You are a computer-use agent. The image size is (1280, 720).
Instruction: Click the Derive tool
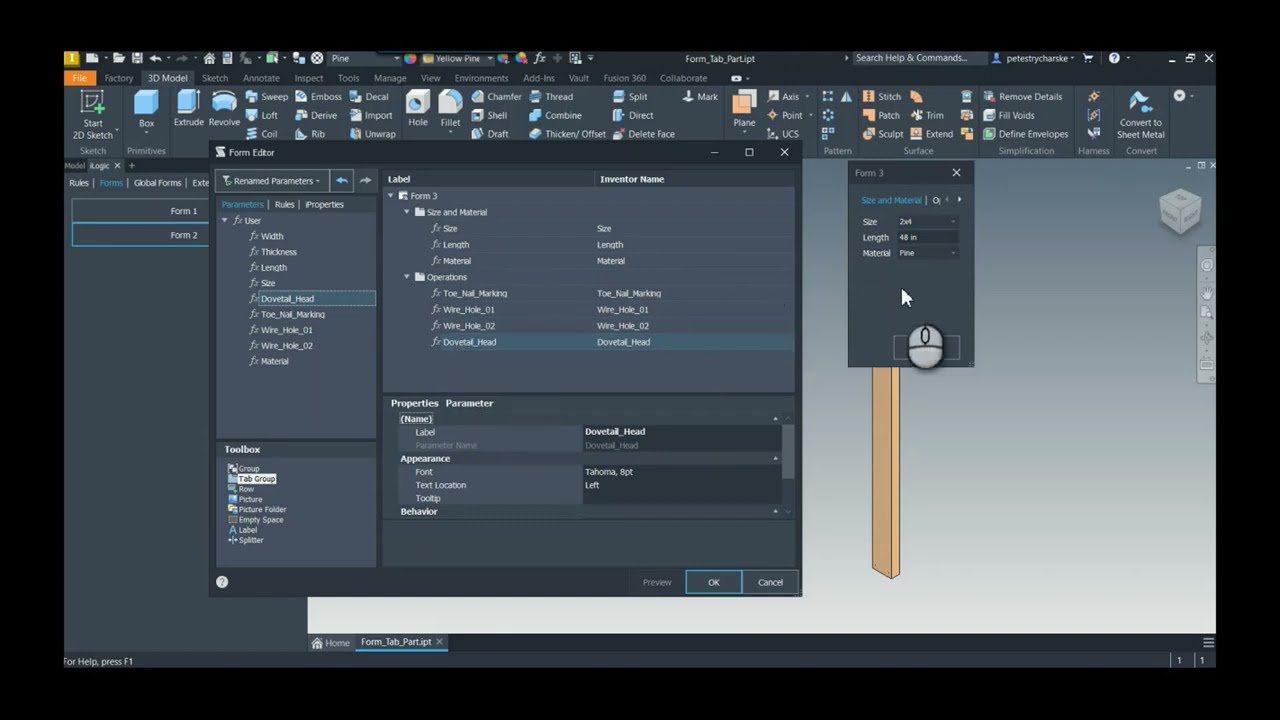tap(316, 115)
